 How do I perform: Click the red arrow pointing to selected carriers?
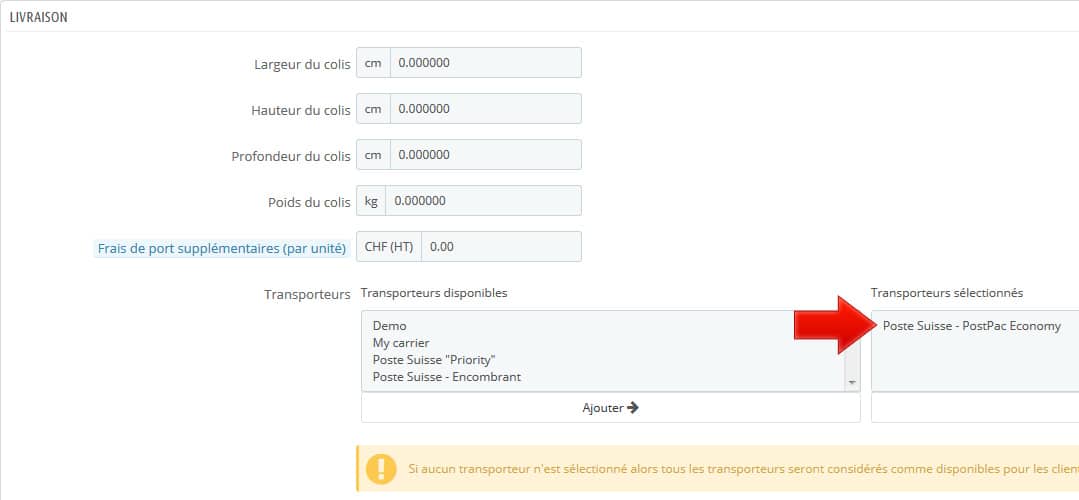pyautogui.click(x=832, y=325)
